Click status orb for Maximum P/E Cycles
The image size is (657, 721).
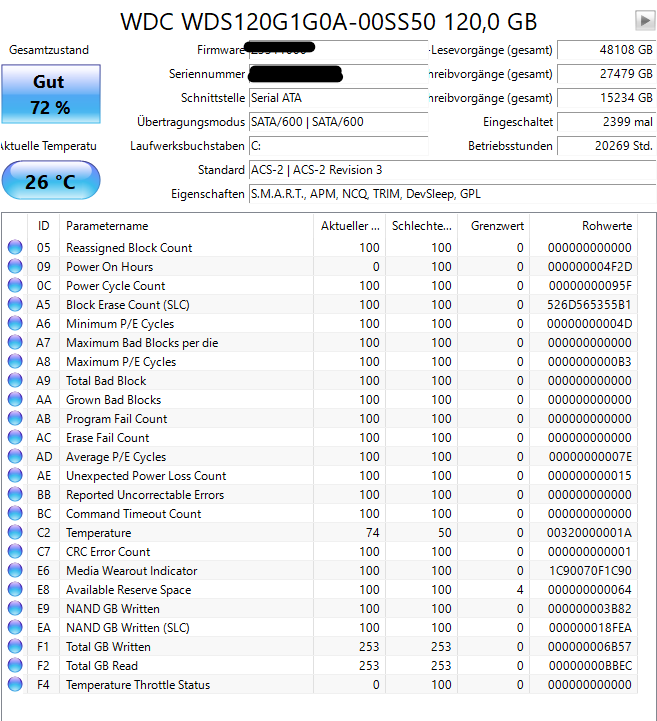click(15, 361)
